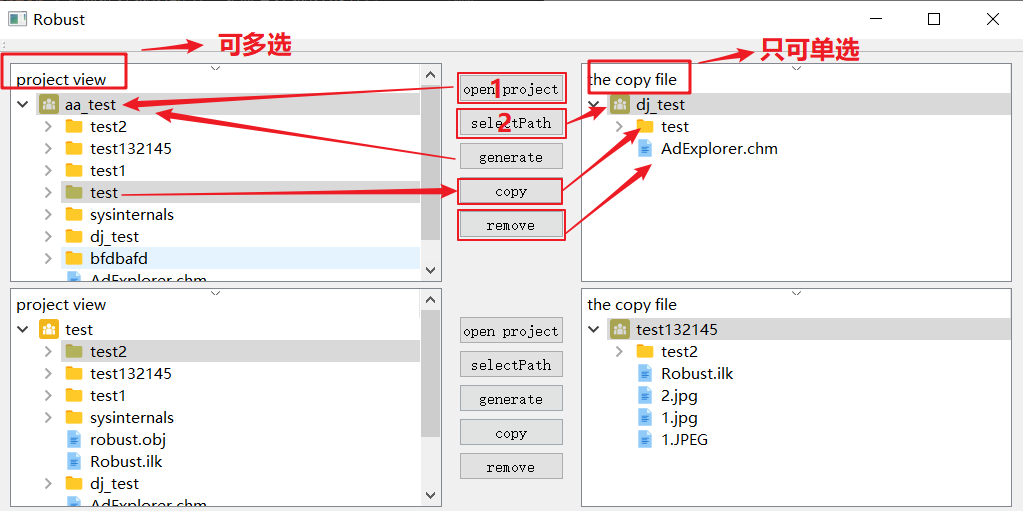Click the dj_test project icon in top-right panel

tap(620, 104)
